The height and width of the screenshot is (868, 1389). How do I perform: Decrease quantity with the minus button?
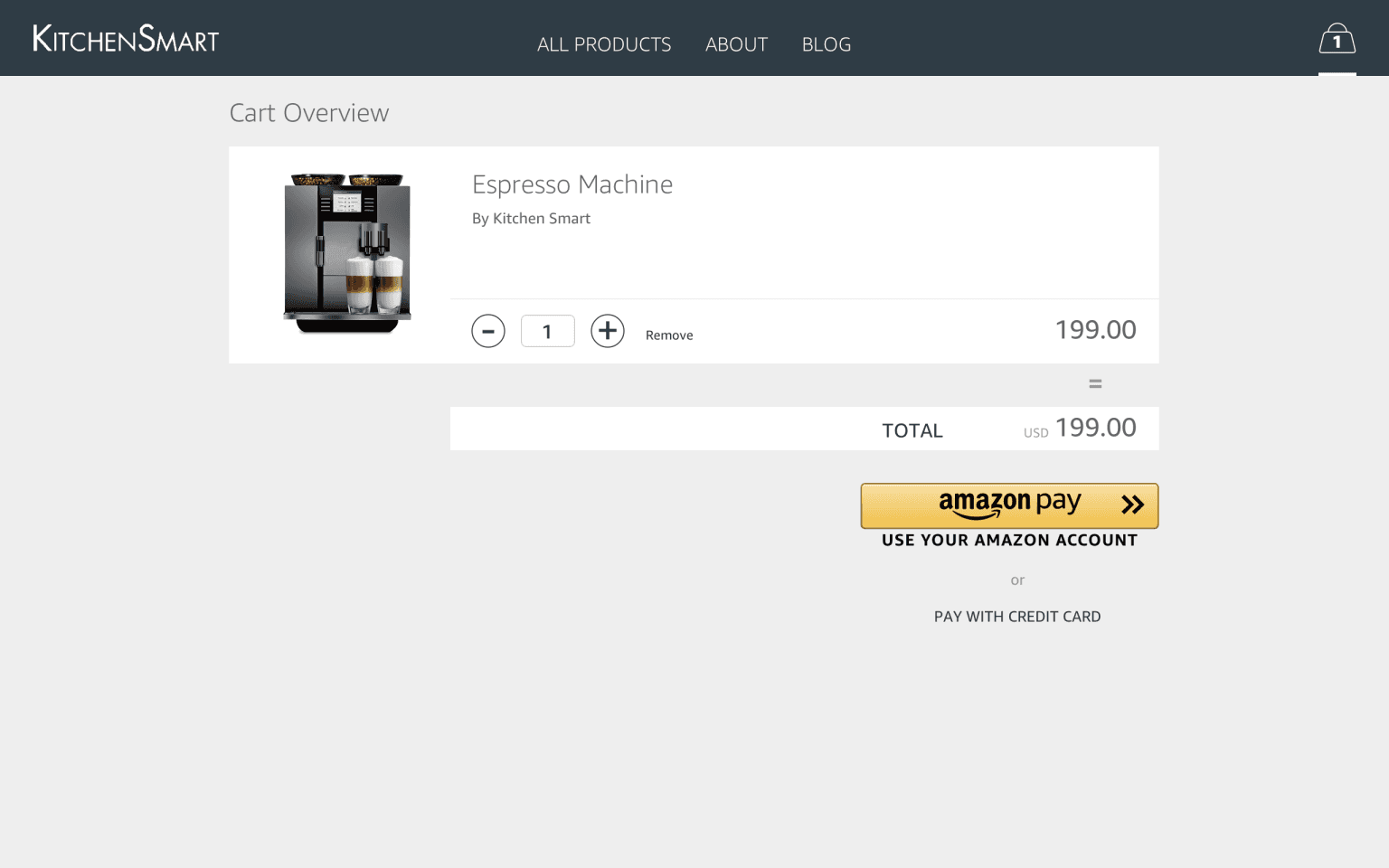pos(488,331)
